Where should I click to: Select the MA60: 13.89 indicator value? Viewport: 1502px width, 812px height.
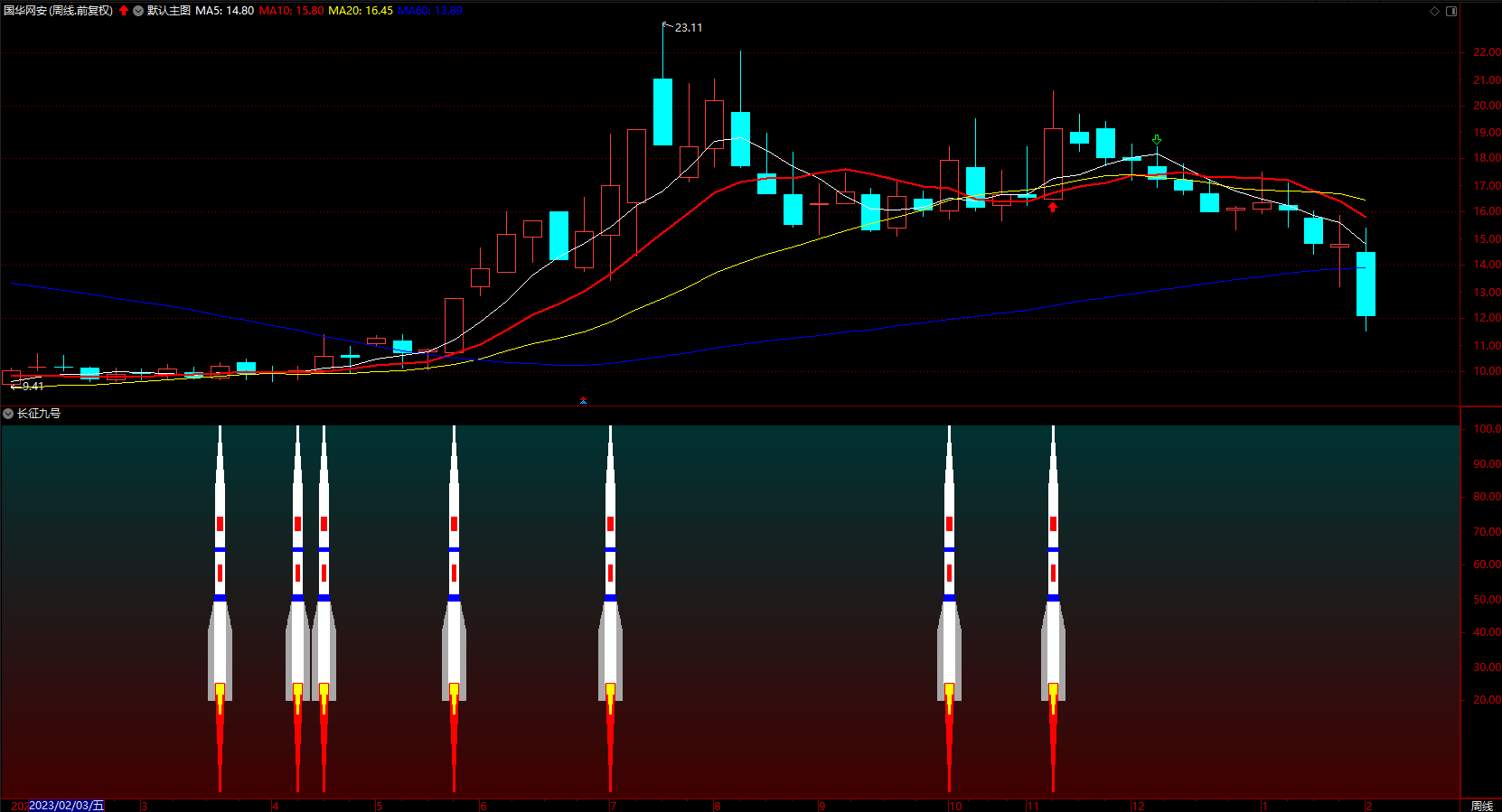coord(430,11)
